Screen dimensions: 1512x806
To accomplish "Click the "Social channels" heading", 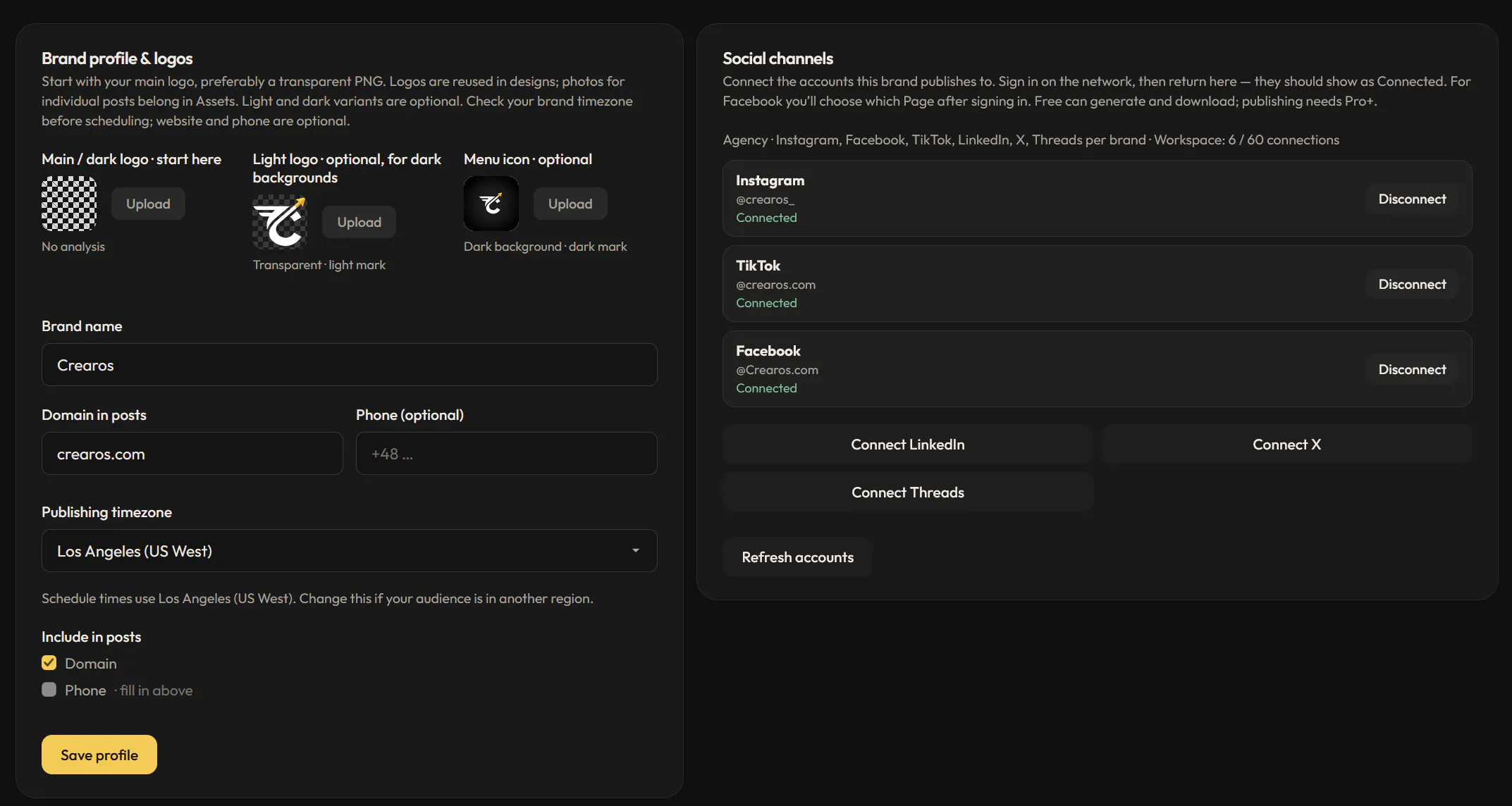I will (778, 58).
